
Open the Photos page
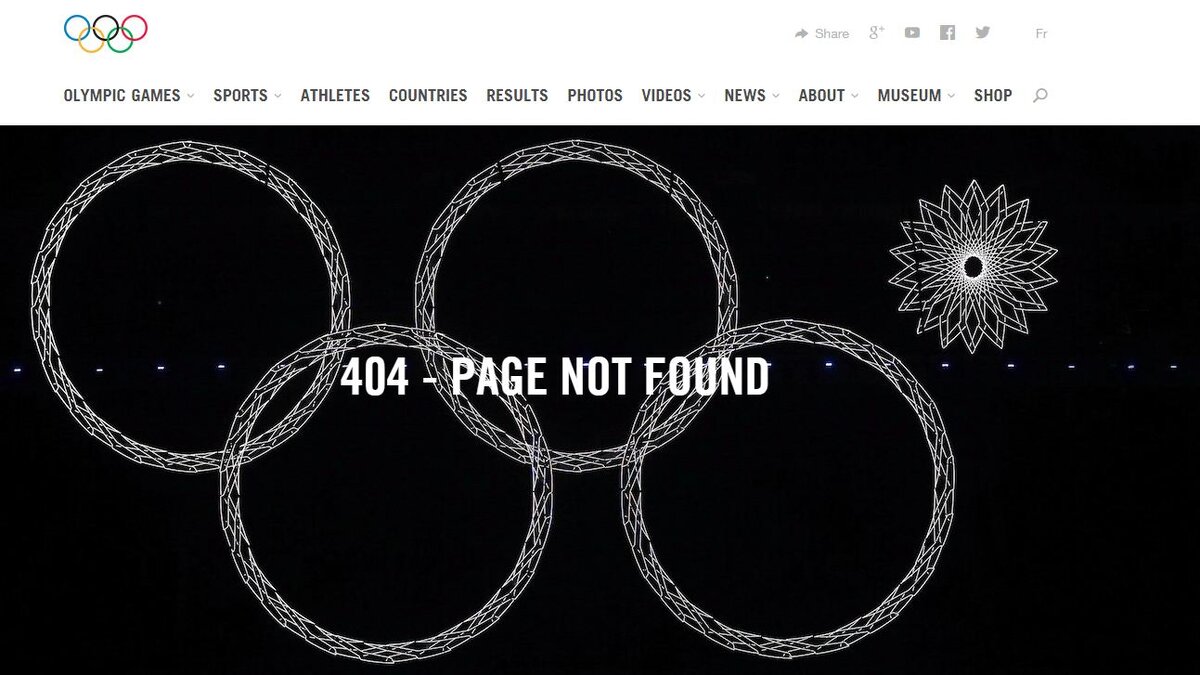(x=595, y=96)
